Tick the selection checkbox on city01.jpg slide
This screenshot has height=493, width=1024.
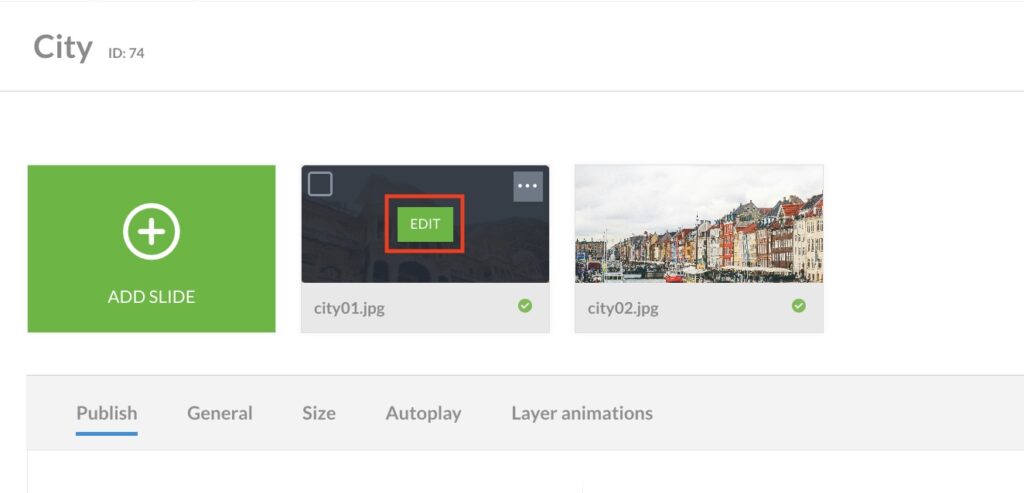tap(320, 184)
